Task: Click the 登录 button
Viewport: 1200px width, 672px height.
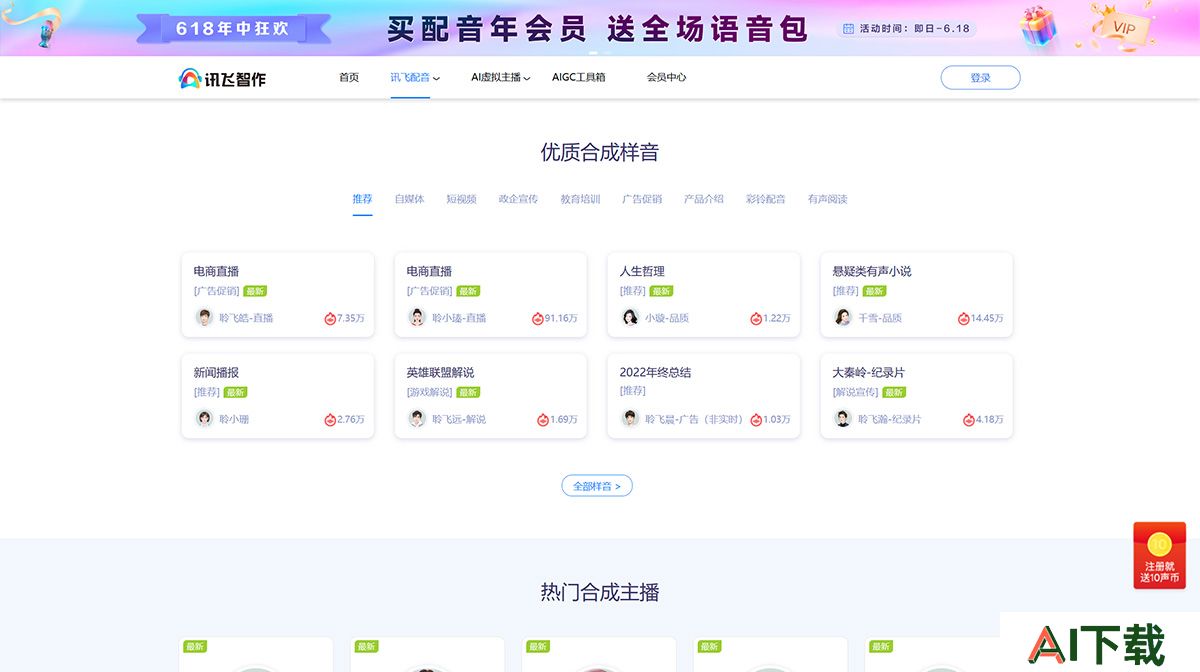Action: 980,78
